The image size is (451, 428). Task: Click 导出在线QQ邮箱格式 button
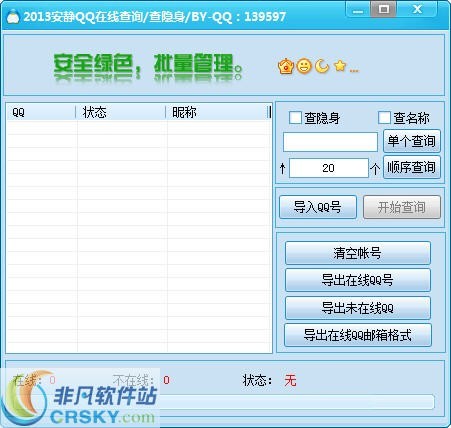click(x=358, y=335)
